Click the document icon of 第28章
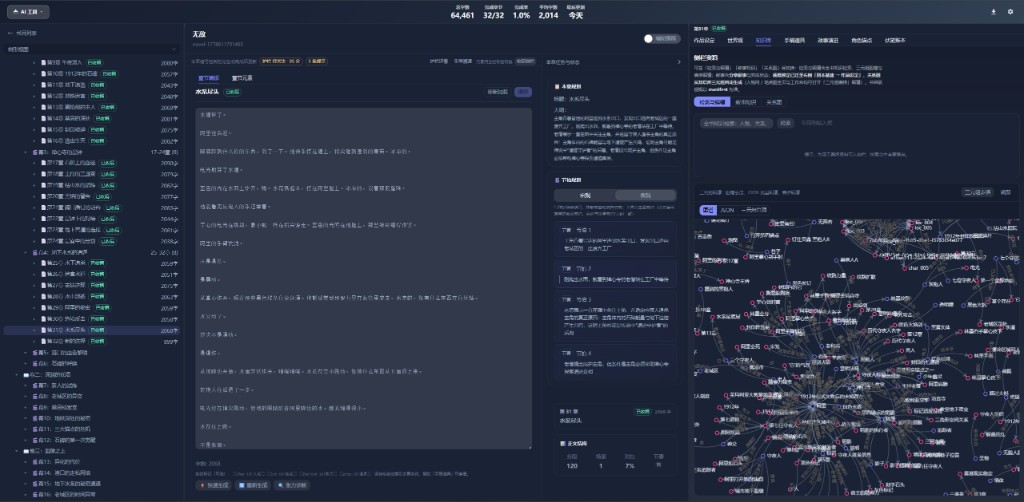1024x502 pixels. point(43,296)
